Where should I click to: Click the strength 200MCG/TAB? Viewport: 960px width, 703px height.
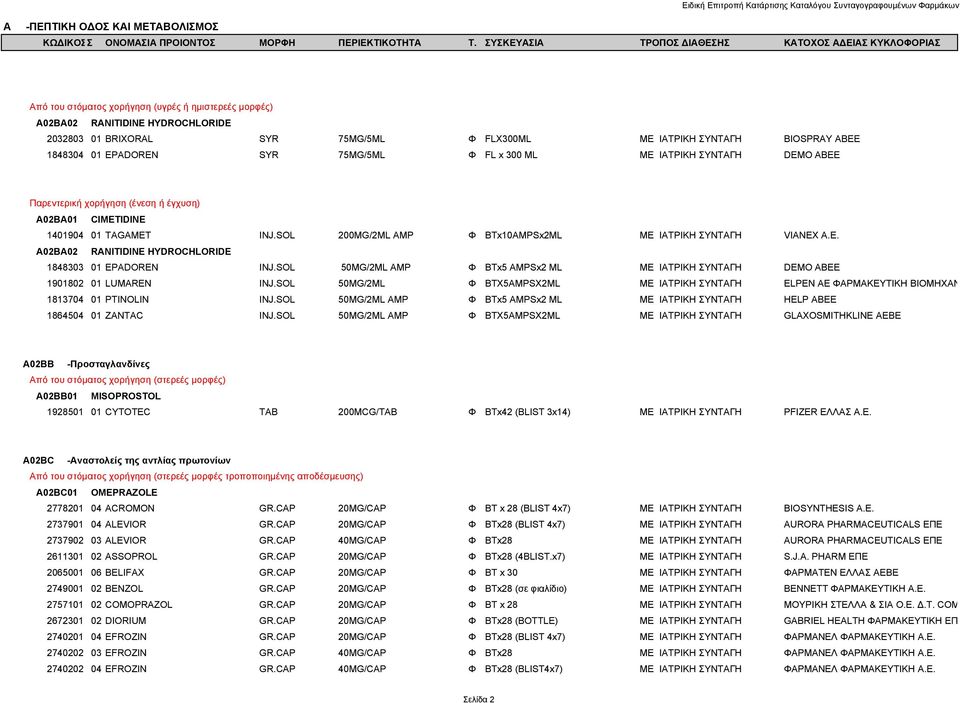tap(367, 412)
